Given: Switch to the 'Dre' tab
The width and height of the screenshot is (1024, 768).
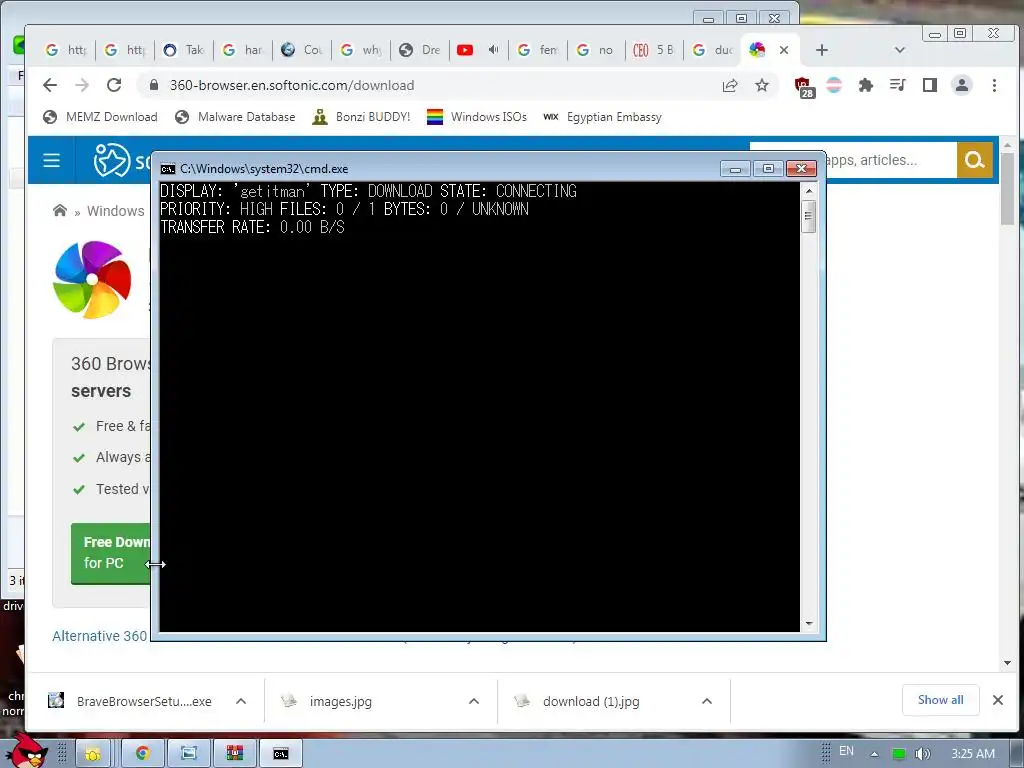Looking at the screenshot, I should [419, 50].
